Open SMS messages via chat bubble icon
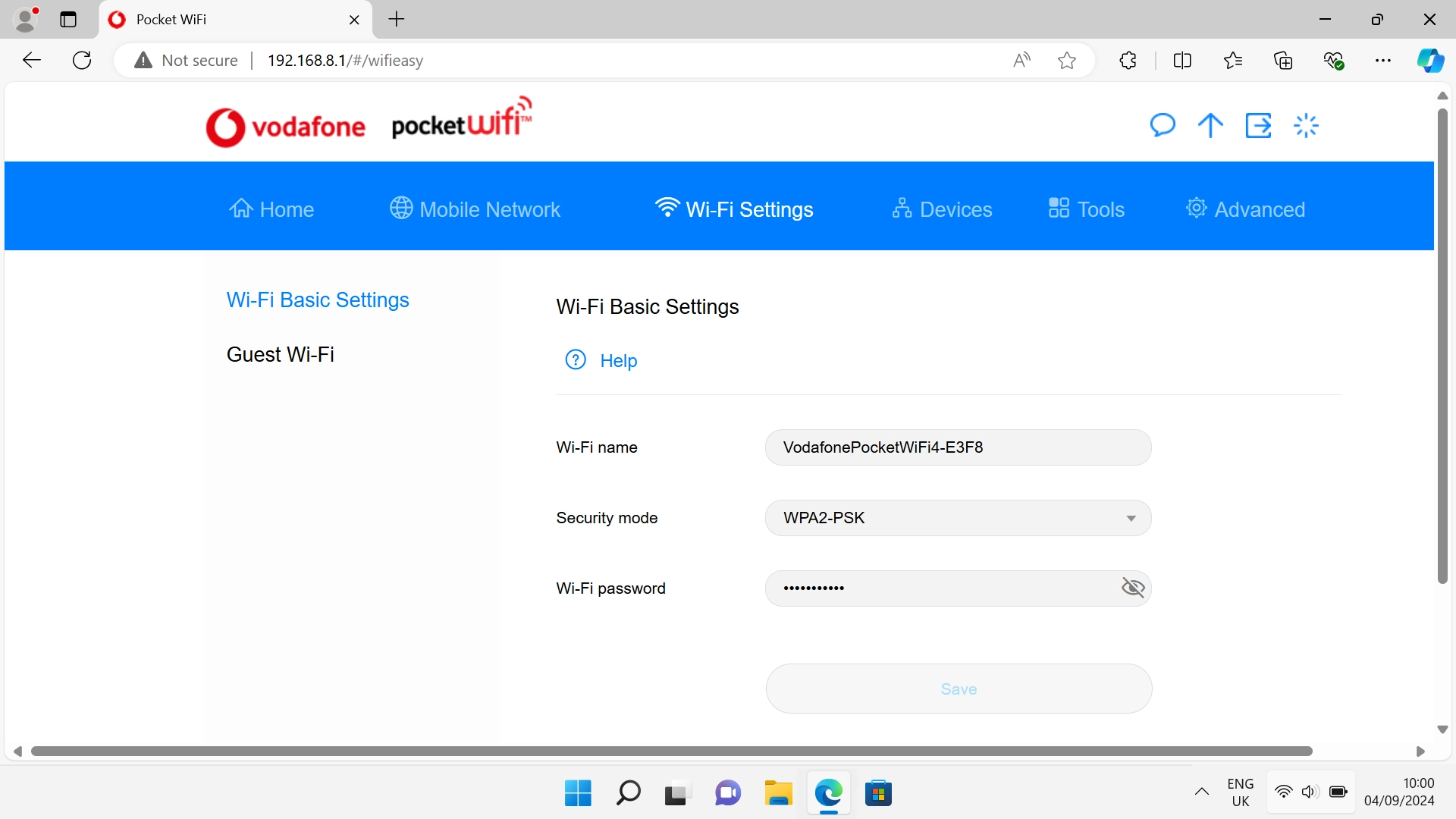Viewport: 1456px width, 819px height. (1163, 125)
